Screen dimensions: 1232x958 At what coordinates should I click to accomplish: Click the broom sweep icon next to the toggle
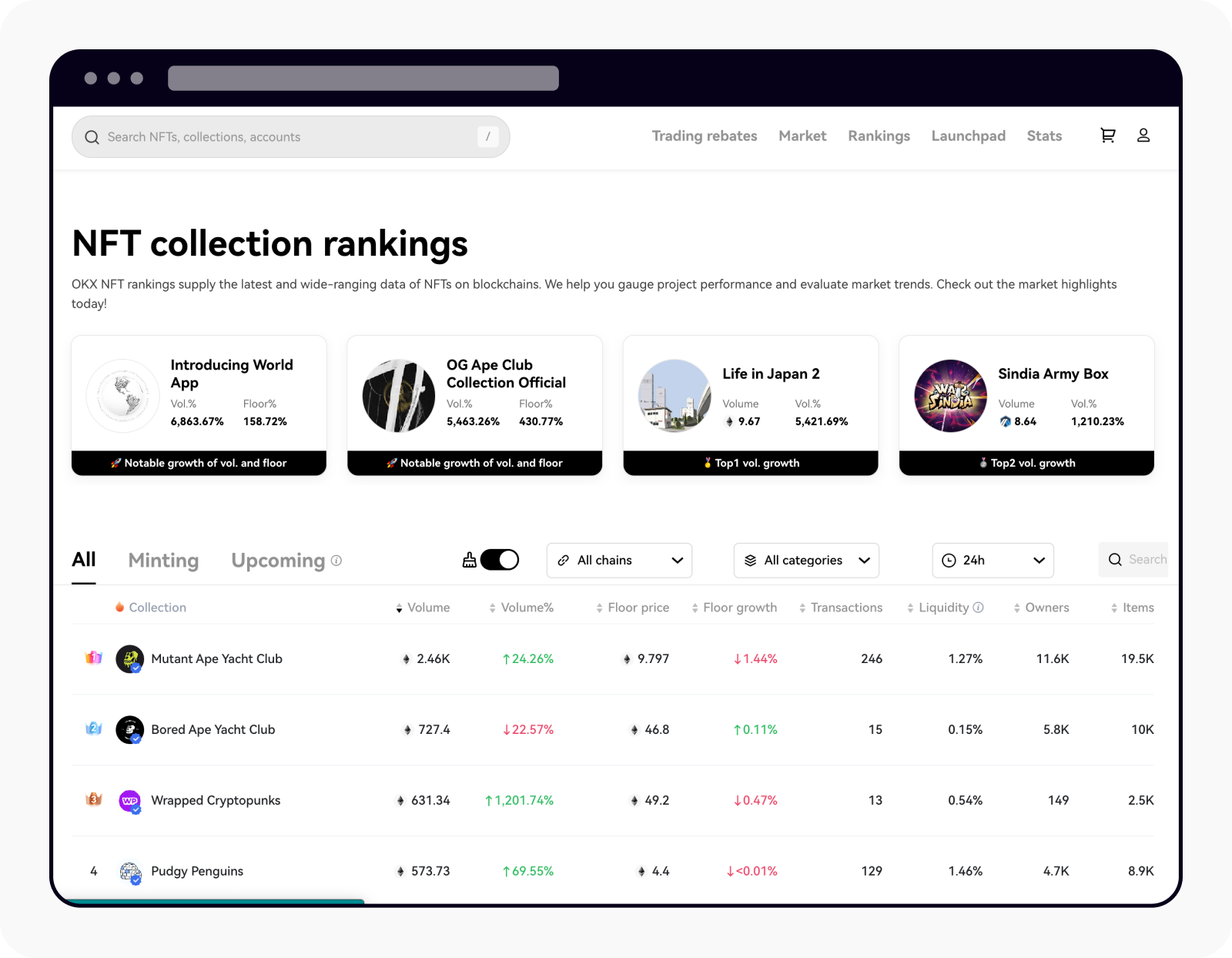coord(470,560)
